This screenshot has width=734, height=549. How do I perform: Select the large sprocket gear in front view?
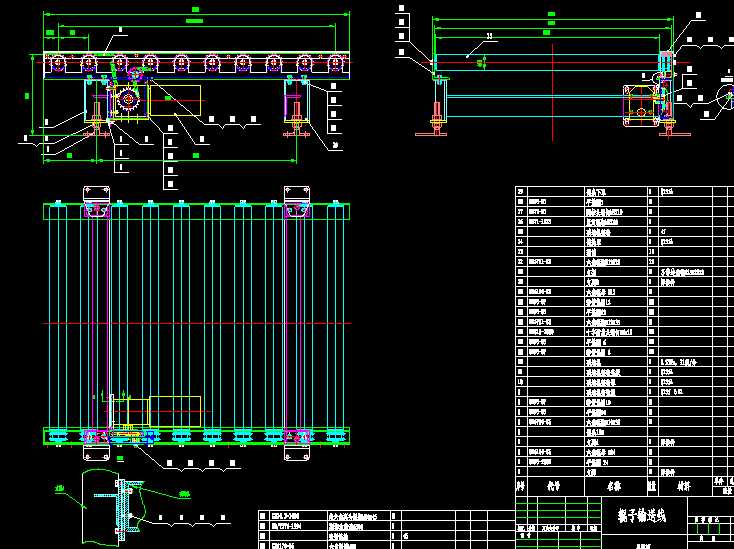(128, 99)
